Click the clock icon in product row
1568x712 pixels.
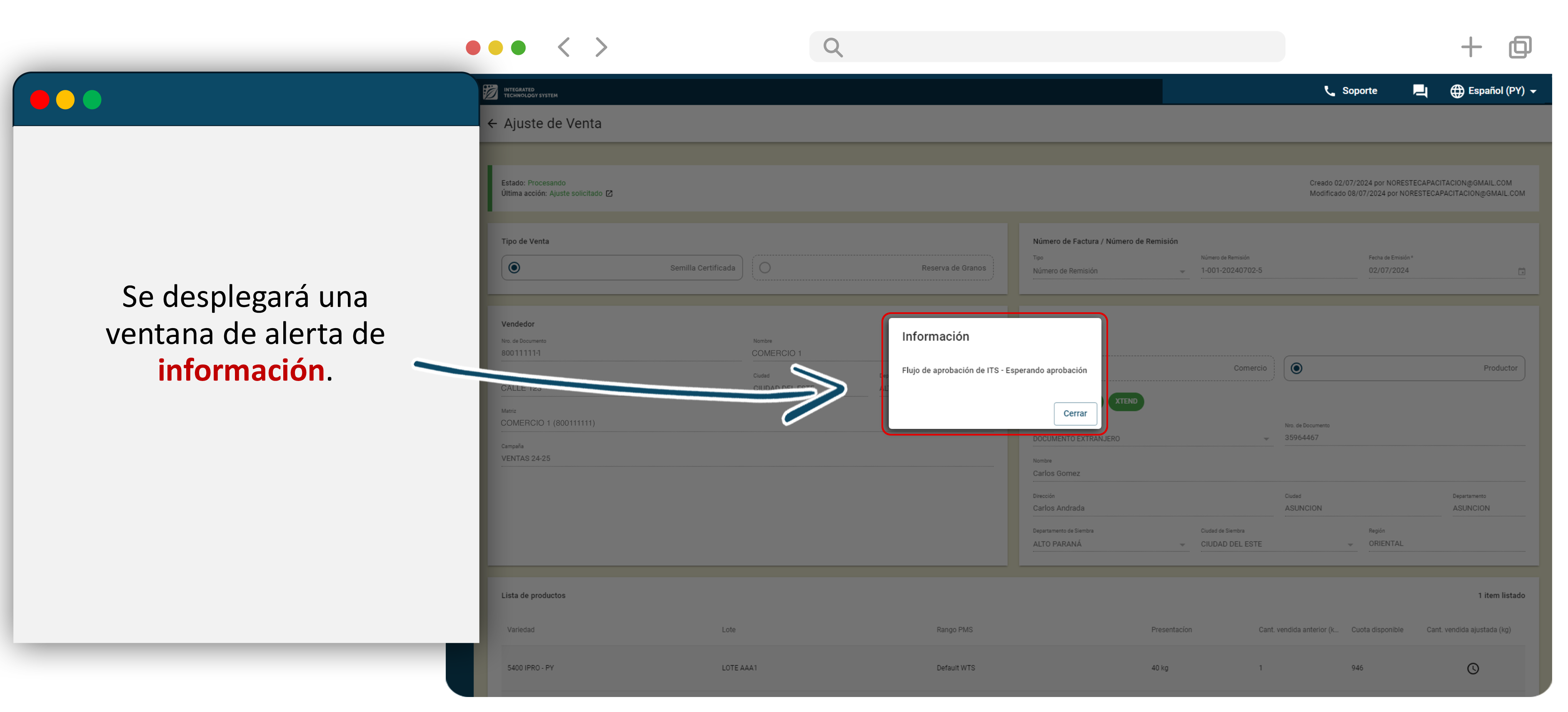[1473, 669]
